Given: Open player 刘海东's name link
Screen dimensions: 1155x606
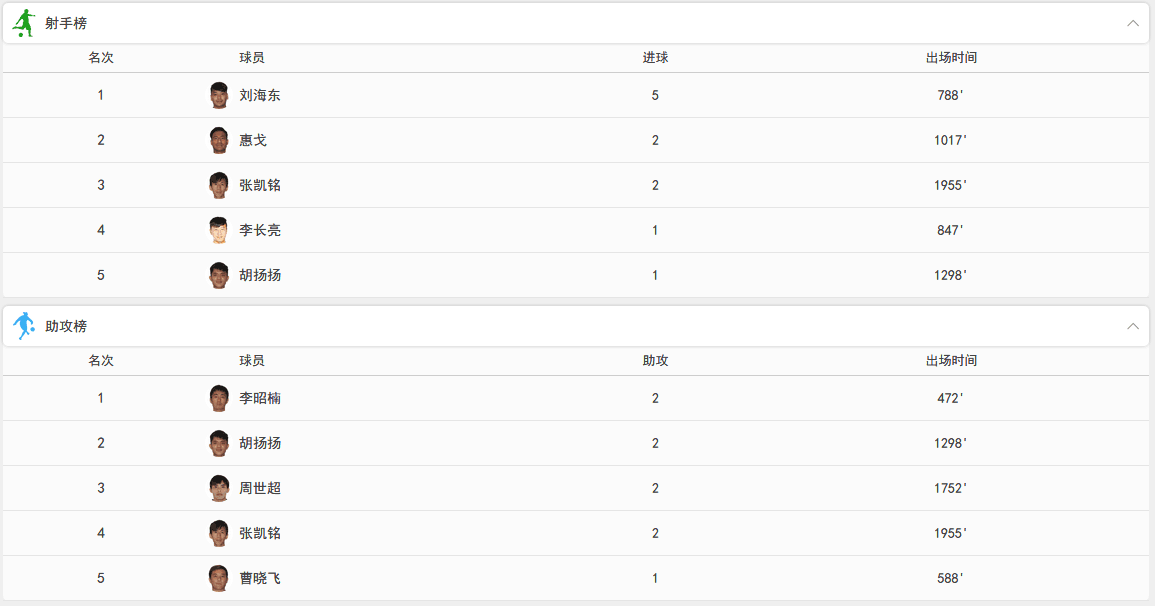Looking at the screenshot, I should 260,95.
